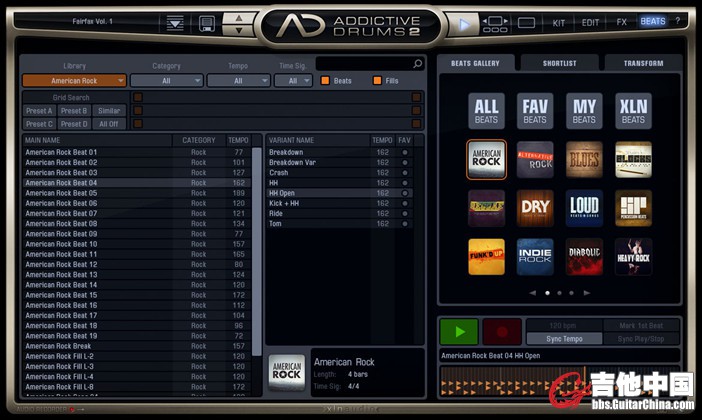Select the Blues beats pack icon
Screen dimensions: 702x420
[584, 159]
